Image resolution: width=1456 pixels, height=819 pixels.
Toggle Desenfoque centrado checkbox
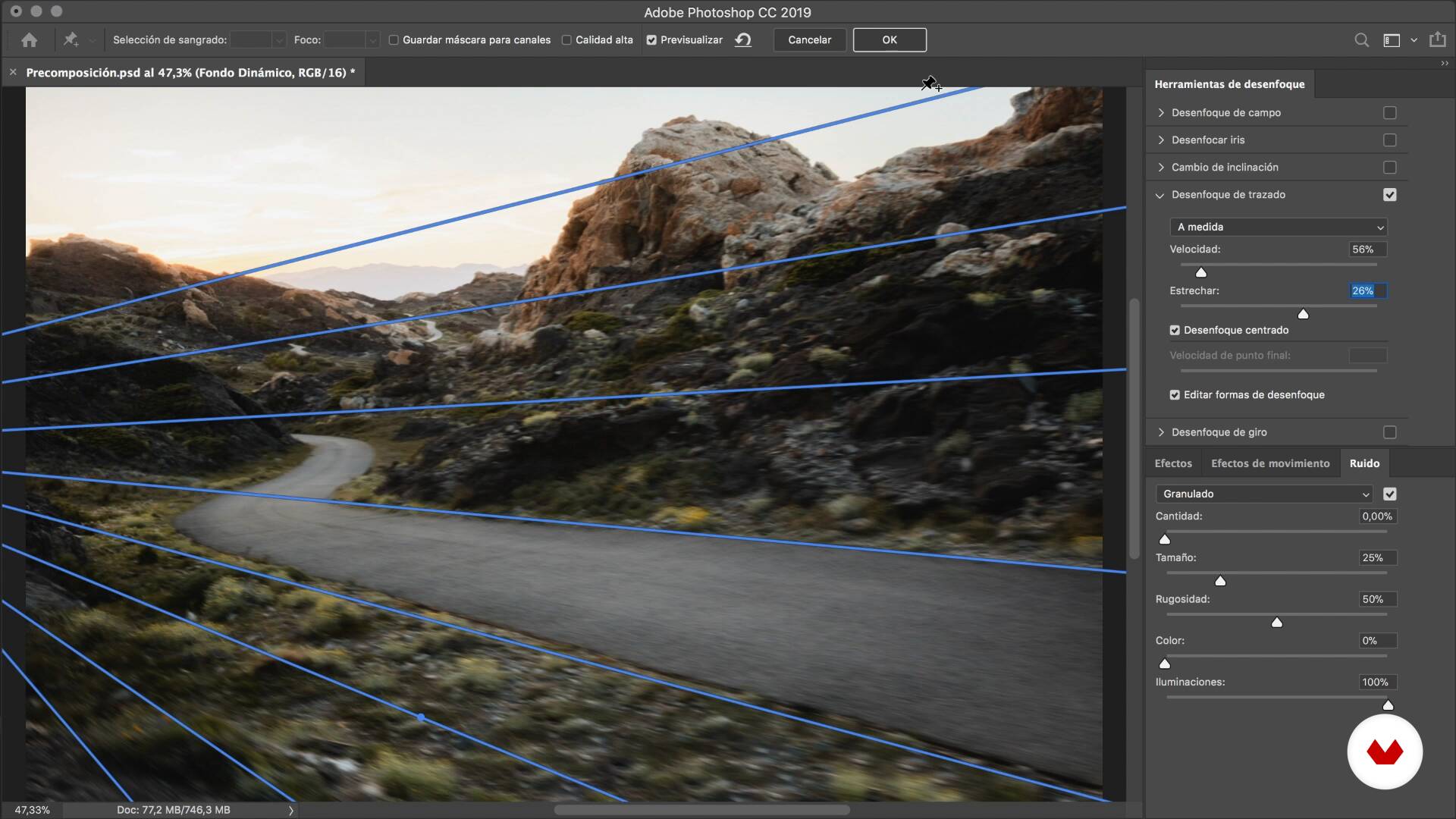point(1175,330)
